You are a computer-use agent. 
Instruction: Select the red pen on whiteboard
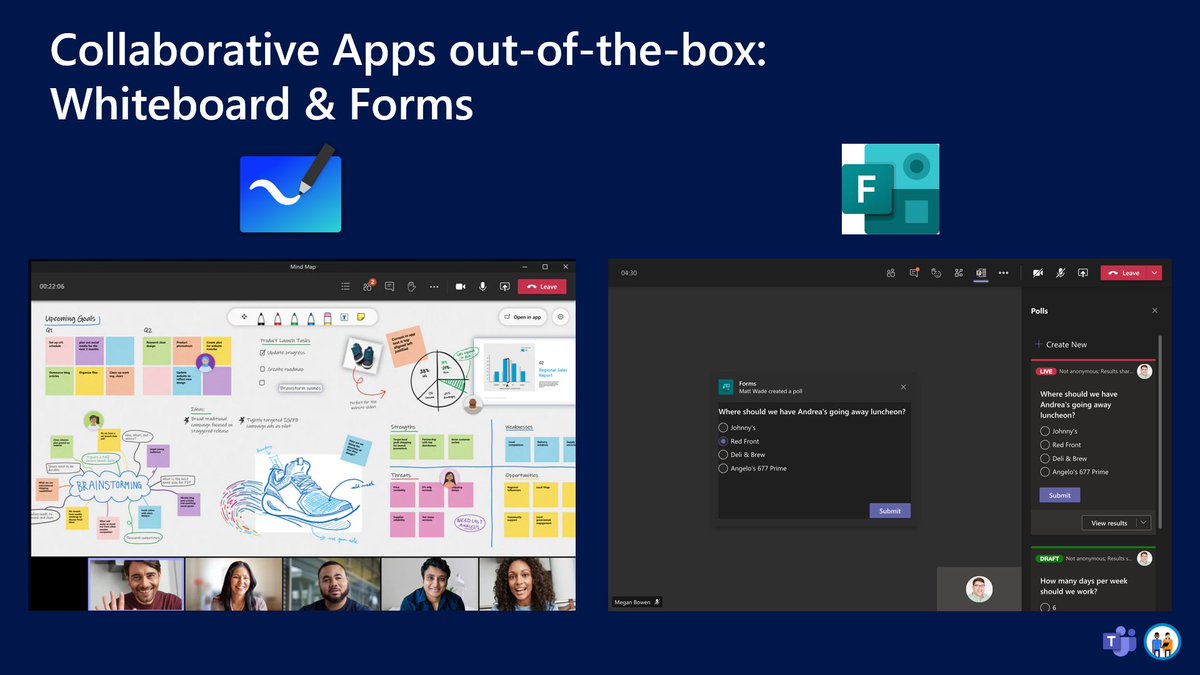278,317
